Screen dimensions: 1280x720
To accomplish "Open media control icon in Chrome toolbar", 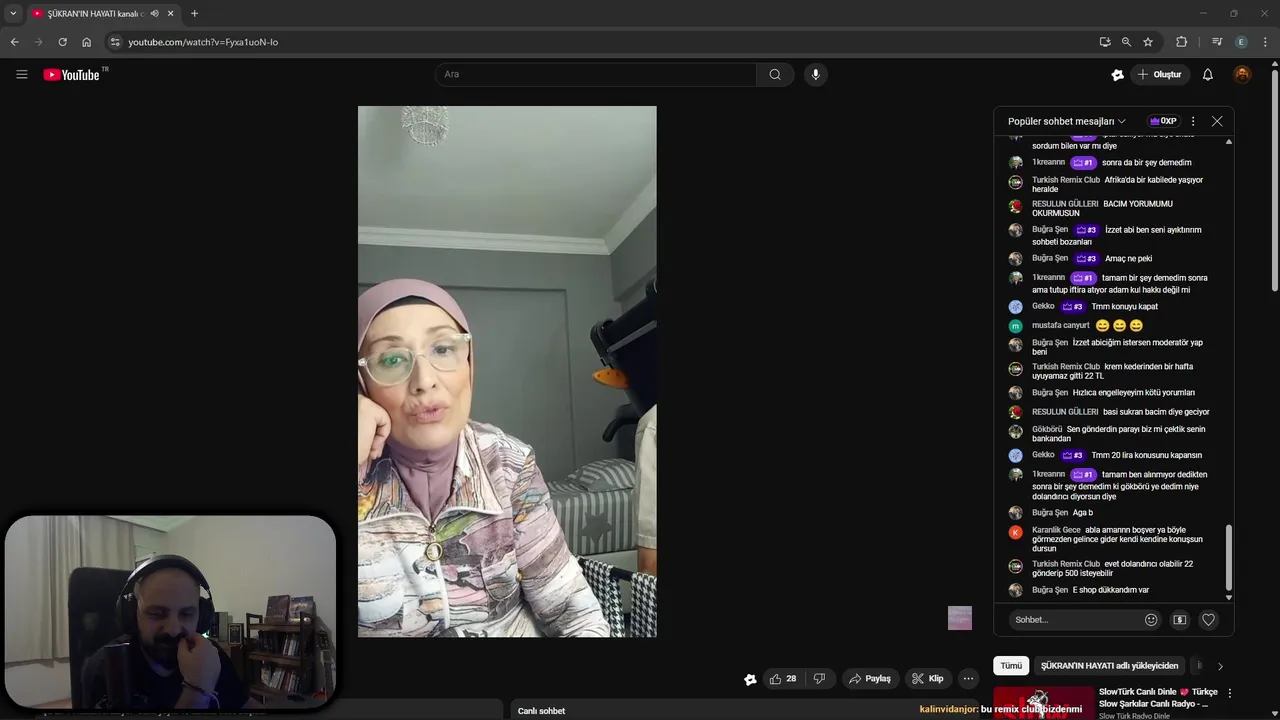I will tap(1216, 42).
